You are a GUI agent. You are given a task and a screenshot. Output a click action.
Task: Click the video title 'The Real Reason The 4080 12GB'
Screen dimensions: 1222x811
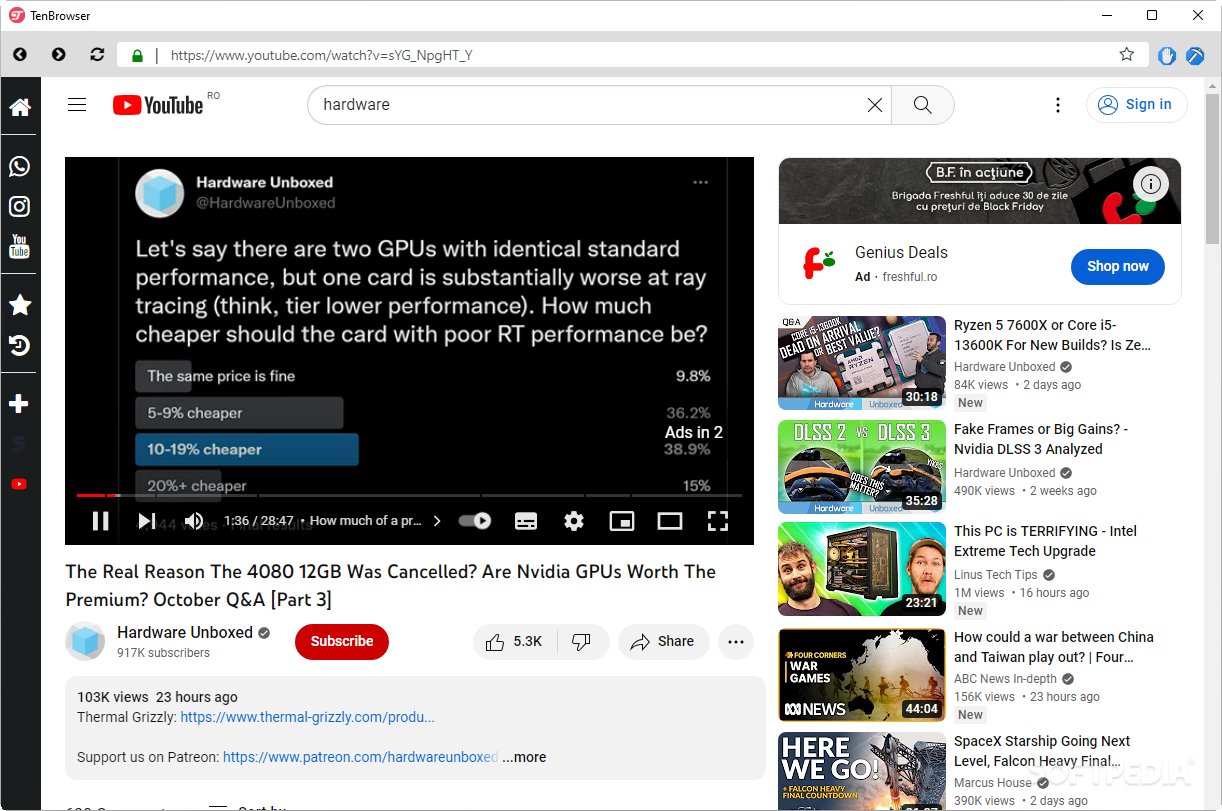pos(391,585)
